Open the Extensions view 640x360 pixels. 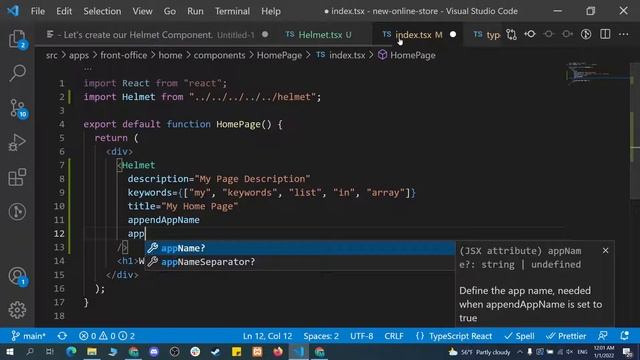point(17,177)
